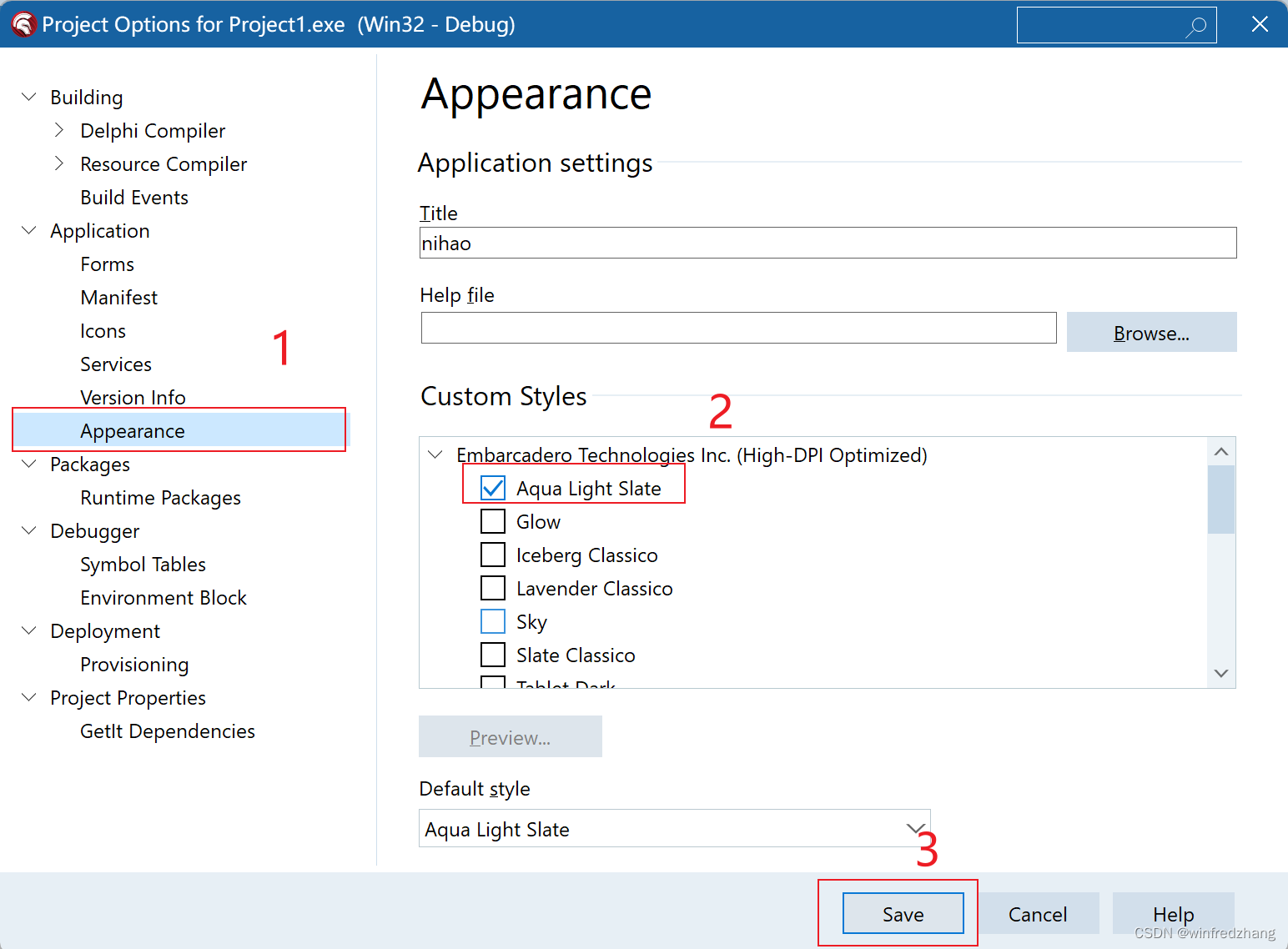
Task: Collapse the Project Properties node
Action: pos(29,697)
